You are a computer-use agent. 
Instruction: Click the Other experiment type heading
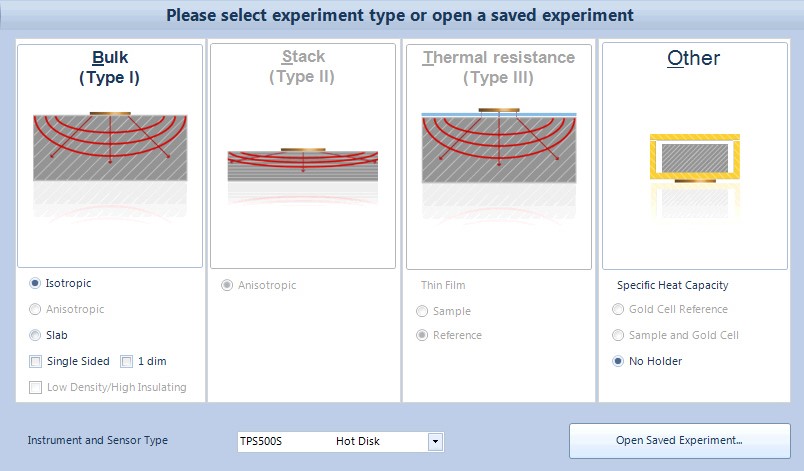[x=694, y=58]
